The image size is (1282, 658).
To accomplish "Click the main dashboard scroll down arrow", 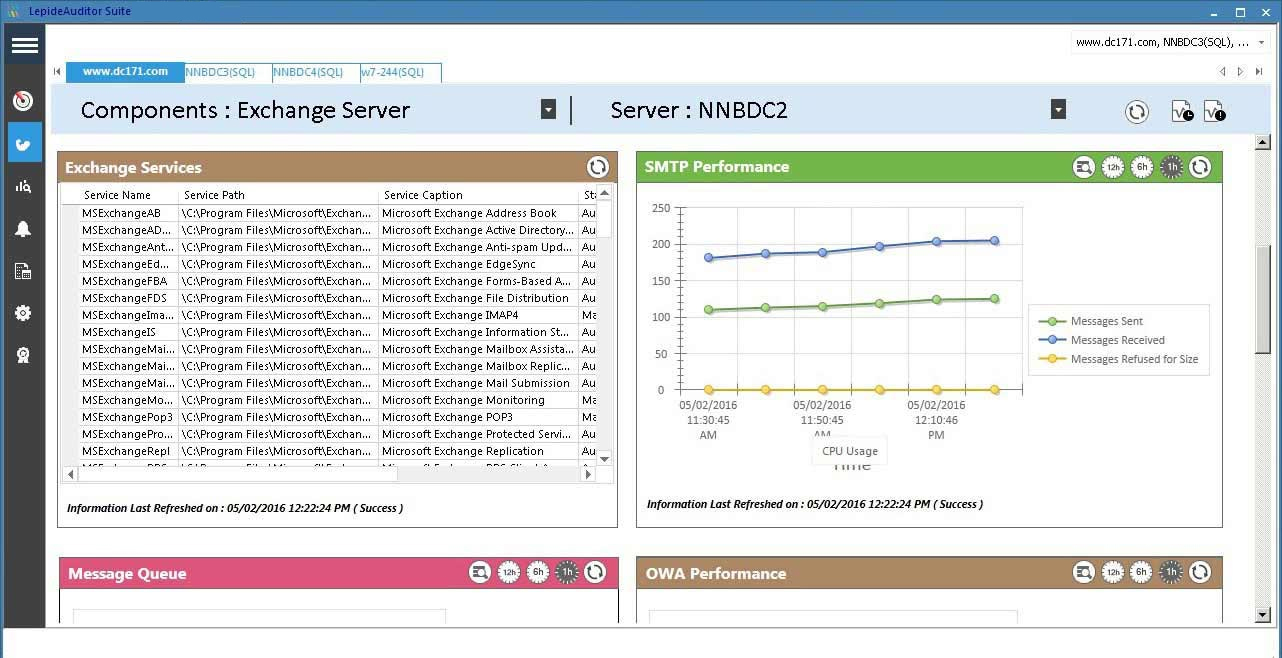I will pyautogui.click(x=1263, y=614).
